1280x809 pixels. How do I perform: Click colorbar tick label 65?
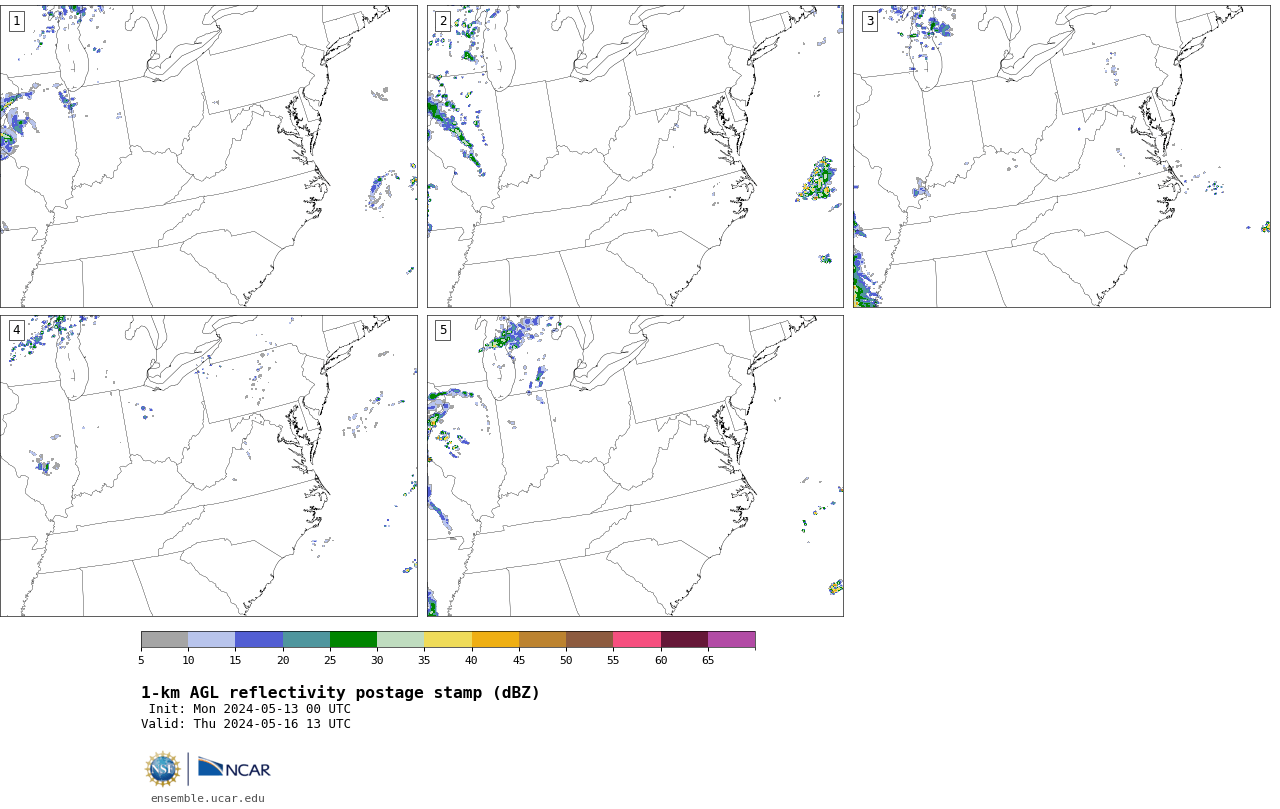click(x=708, y=660)
